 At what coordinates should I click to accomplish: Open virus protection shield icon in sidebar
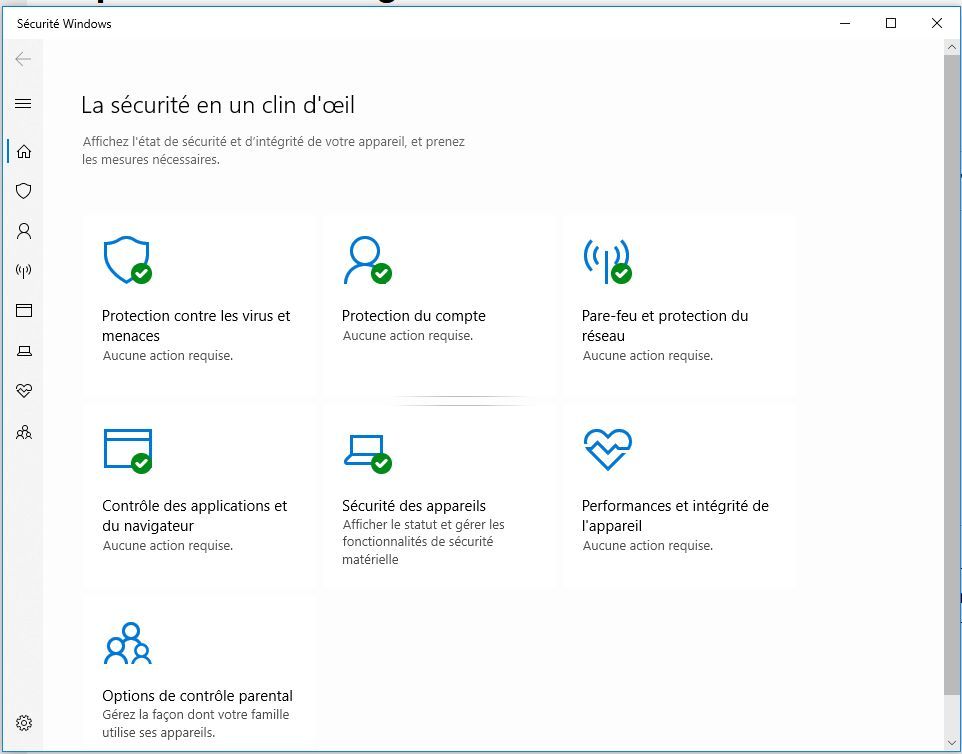point(23,191)
